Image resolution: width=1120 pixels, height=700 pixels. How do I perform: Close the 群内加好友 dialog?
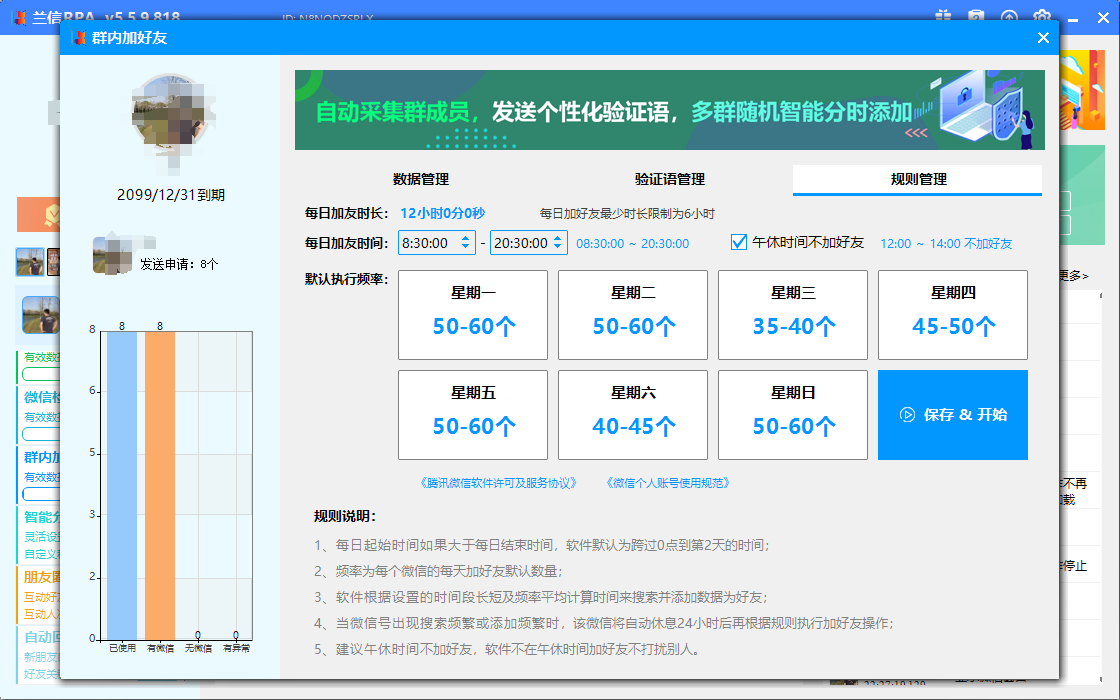[x=1043, y=38]
